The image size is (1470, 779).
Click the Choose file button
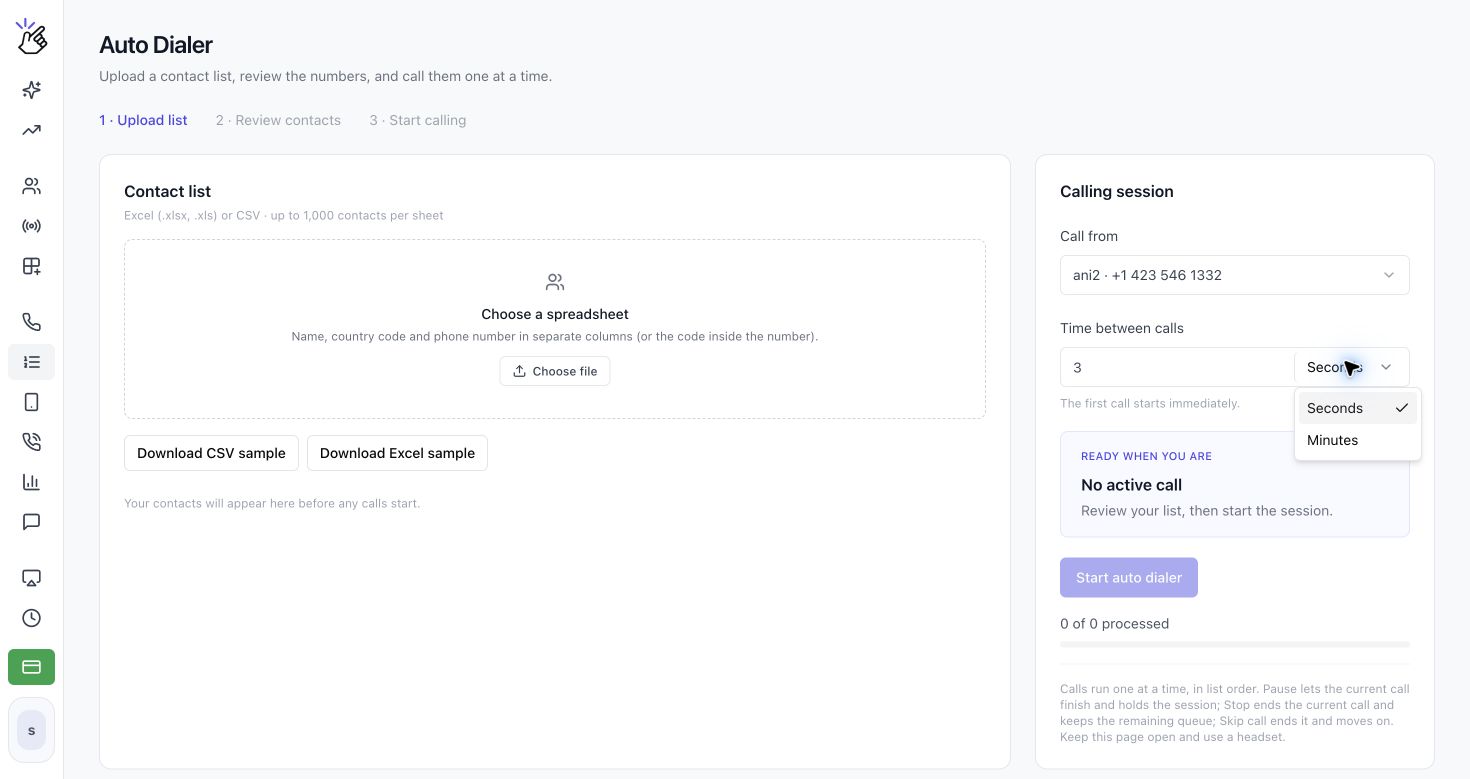(555, 371)
